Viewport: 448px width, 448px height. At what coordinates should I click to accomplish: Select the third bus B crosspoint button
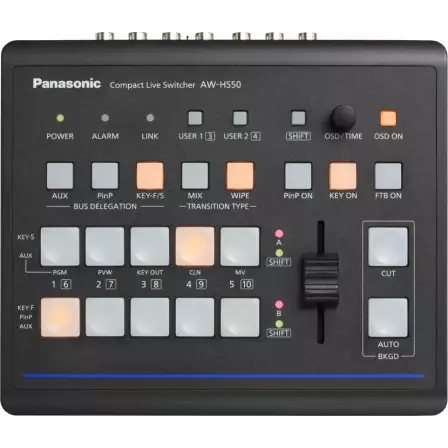click(150, 317)
